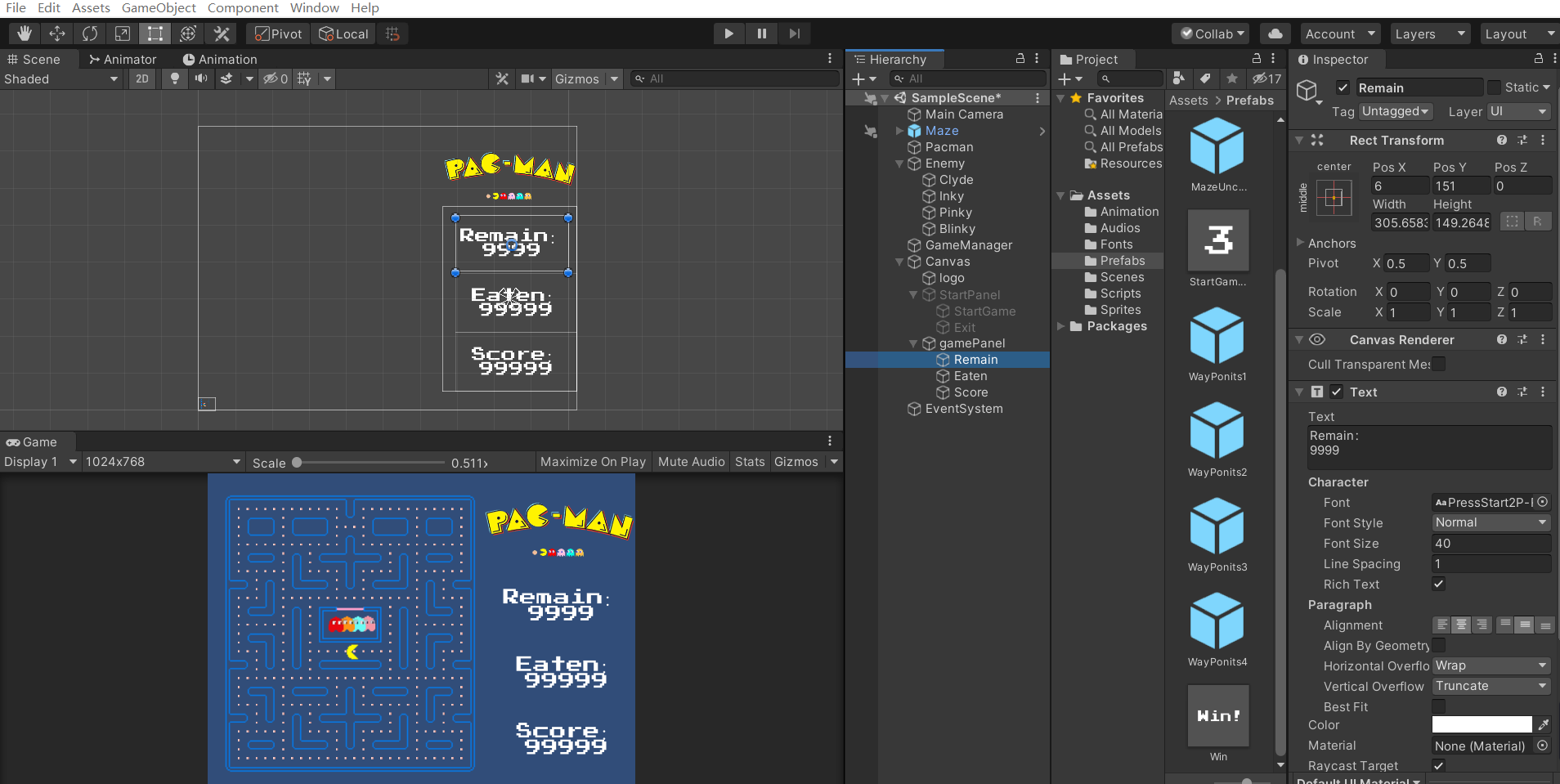Open the Font Style dropdown
The width and height of the screenshot is (1560, 784).
pos(1491,522)
